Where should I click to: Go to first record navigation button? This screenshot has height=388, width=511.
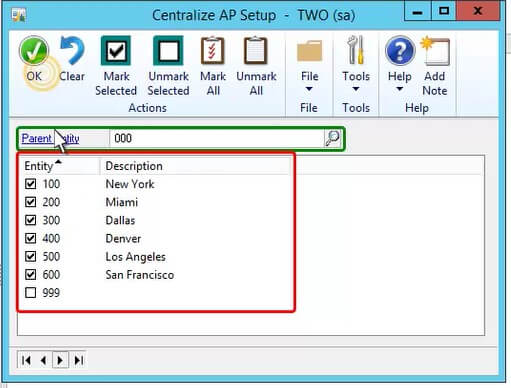click(x=26, y=360)
